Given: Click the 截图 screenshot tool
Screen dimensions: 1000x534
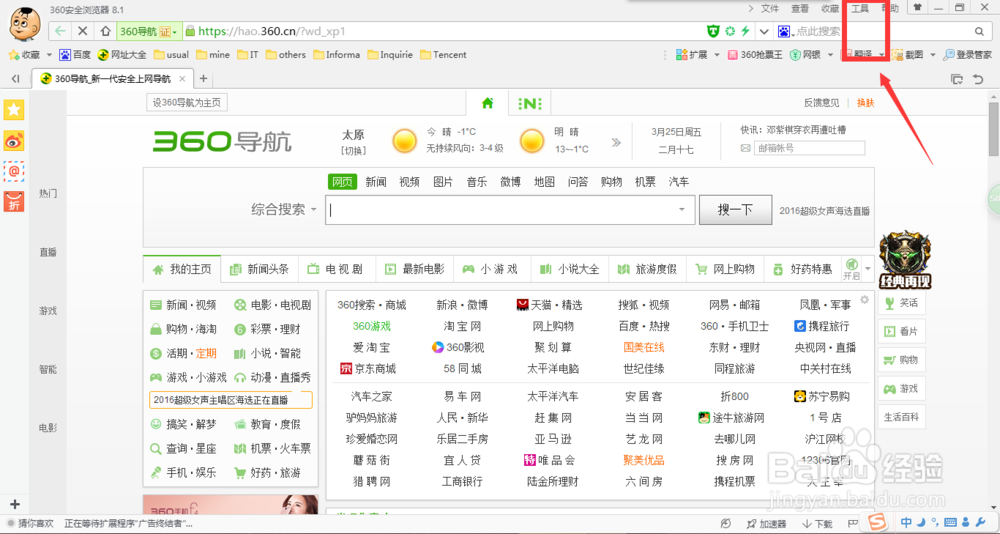Looking at the screenshot, I should tap(908, 55).
